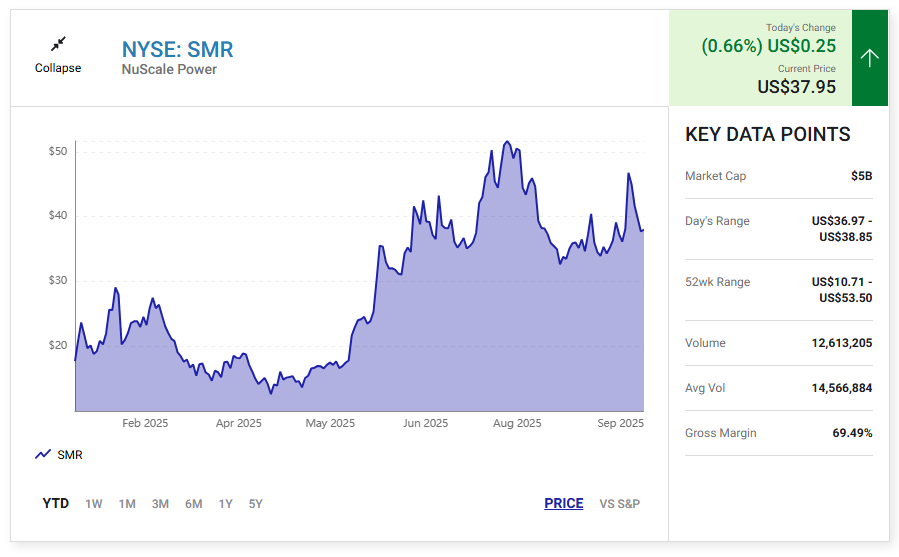899x557 pixels.
Task: Click the Collapse label
Action: [x=58, y=68]
